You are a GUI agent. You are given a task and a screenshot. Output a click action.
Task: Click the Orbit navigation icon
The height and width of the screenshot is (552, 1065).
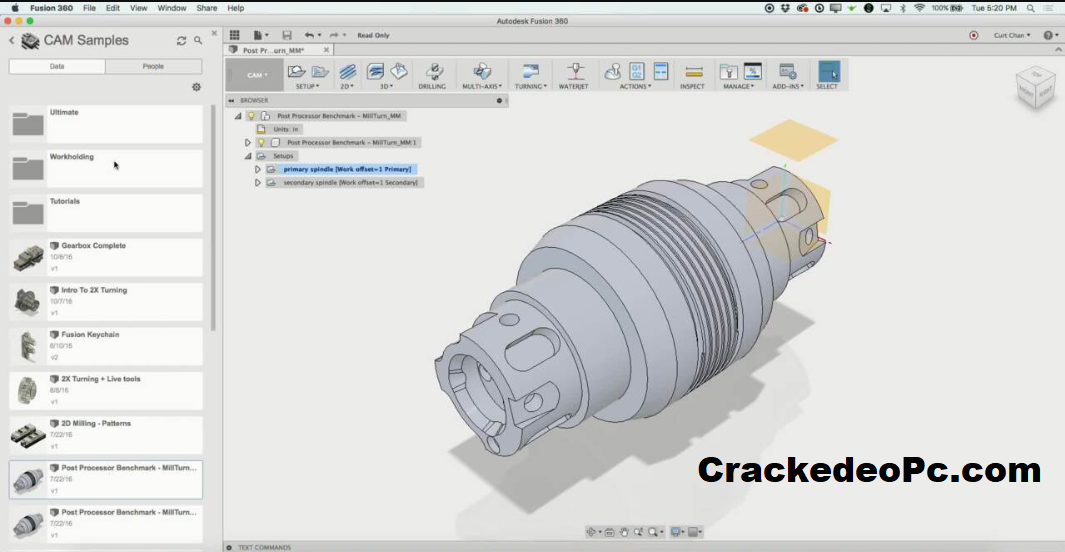point(591,532)
